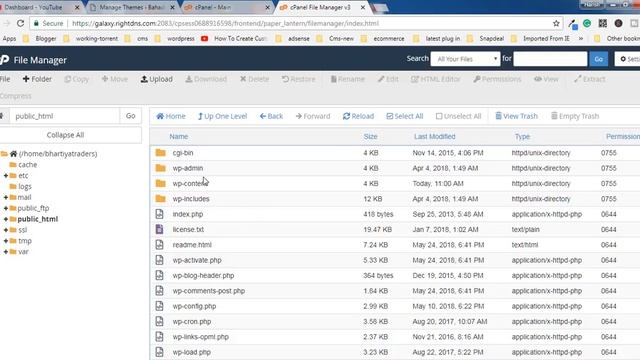Select the Rename toolbar action
This screenshot has width=640, height=360.
pyautogui.click(x=347, y=79)
